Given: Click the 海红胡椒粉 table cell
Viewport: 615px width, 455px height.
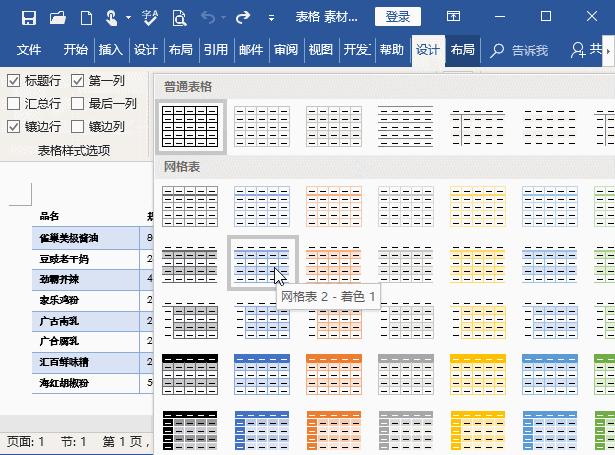Looking at the screenshot, I should point(86,383).
